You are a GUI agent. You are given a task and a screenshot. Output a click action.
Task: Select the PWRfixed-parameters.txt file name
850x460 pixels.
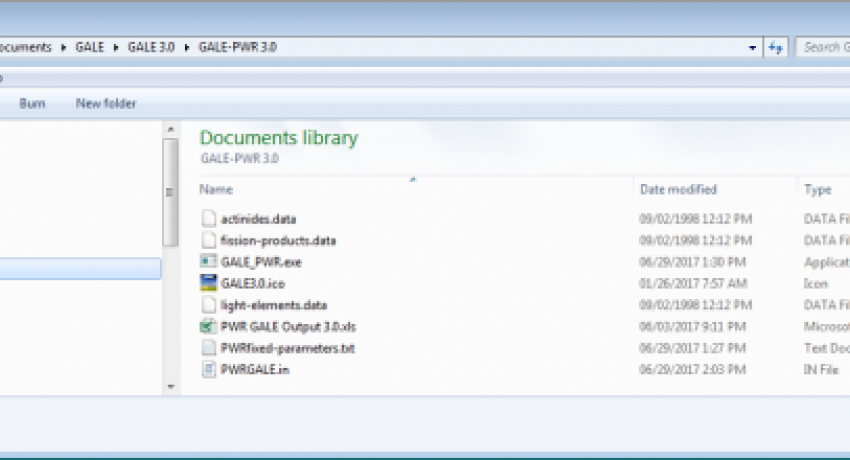coord(287,348)
